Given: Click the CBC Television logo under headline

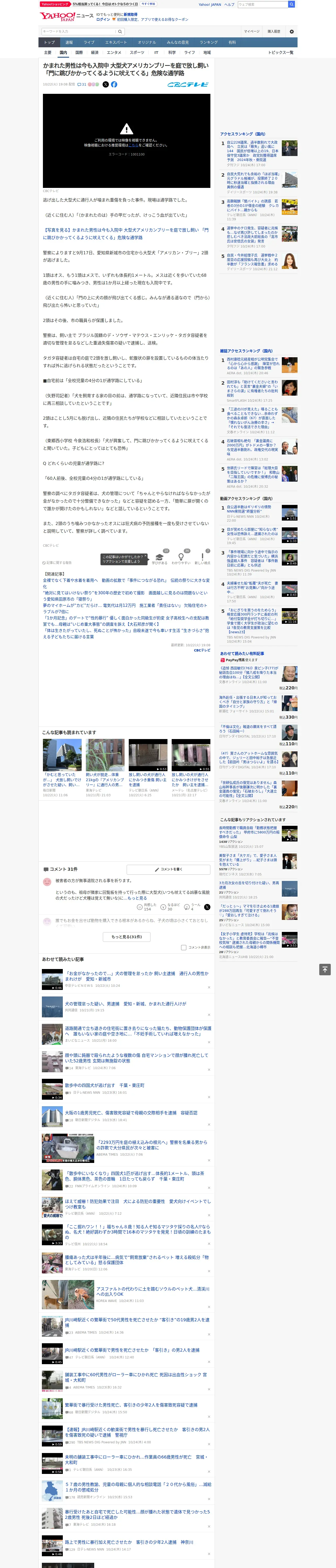Looking at the screenshot, I should point(188,85).
